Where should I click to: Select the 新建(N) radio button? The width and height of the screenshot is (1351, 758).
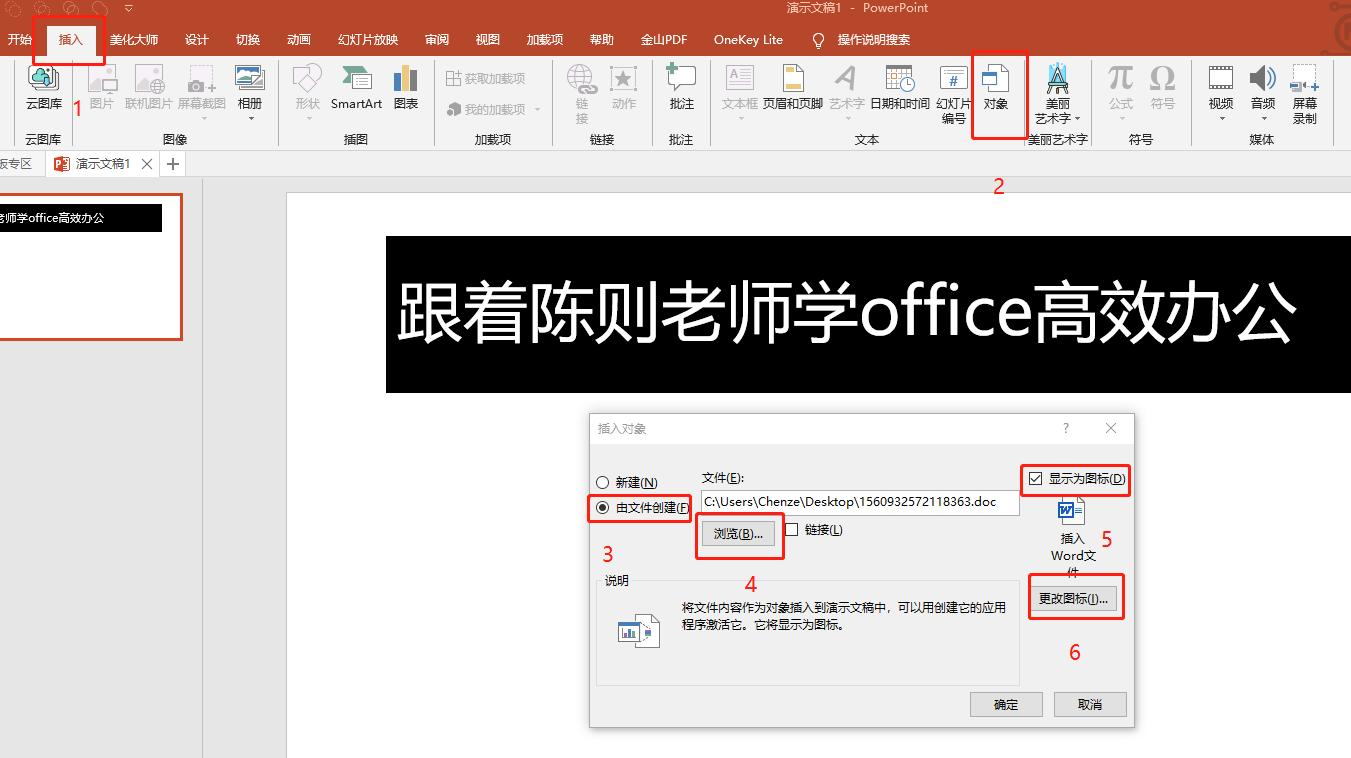click(603, 482)
